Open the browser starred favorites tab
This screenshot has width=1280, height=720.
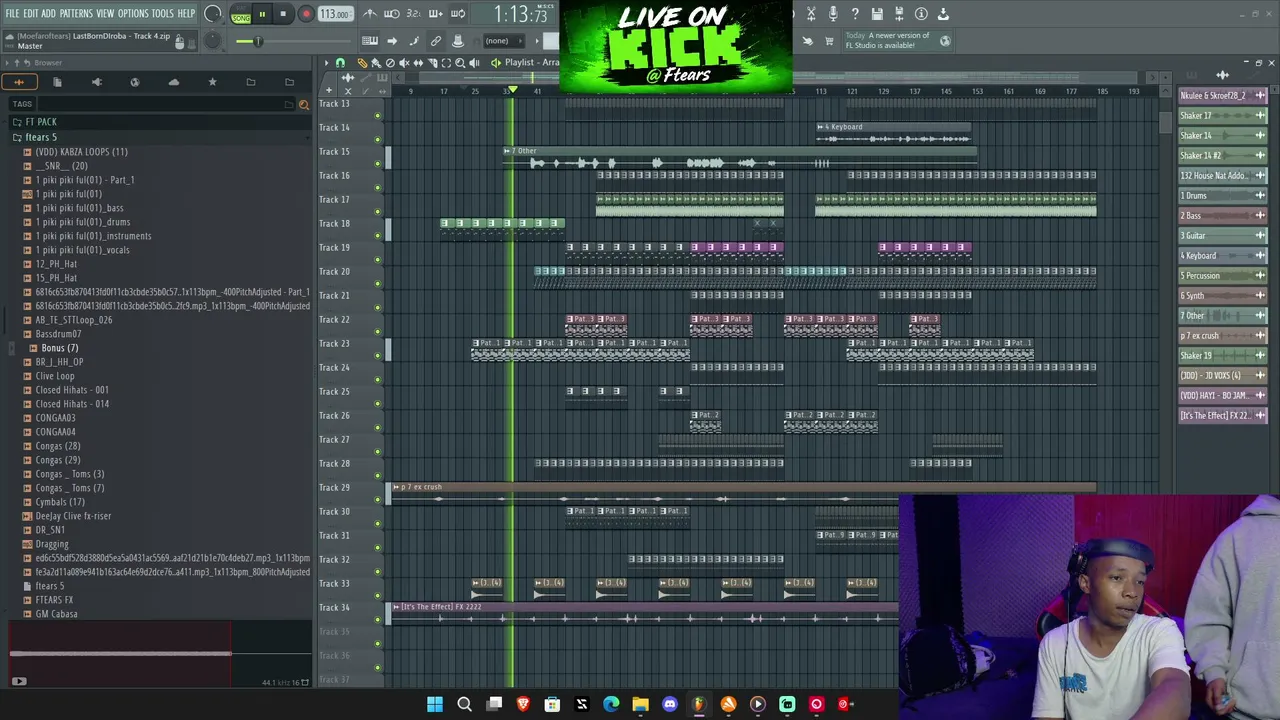pos(212,82)
